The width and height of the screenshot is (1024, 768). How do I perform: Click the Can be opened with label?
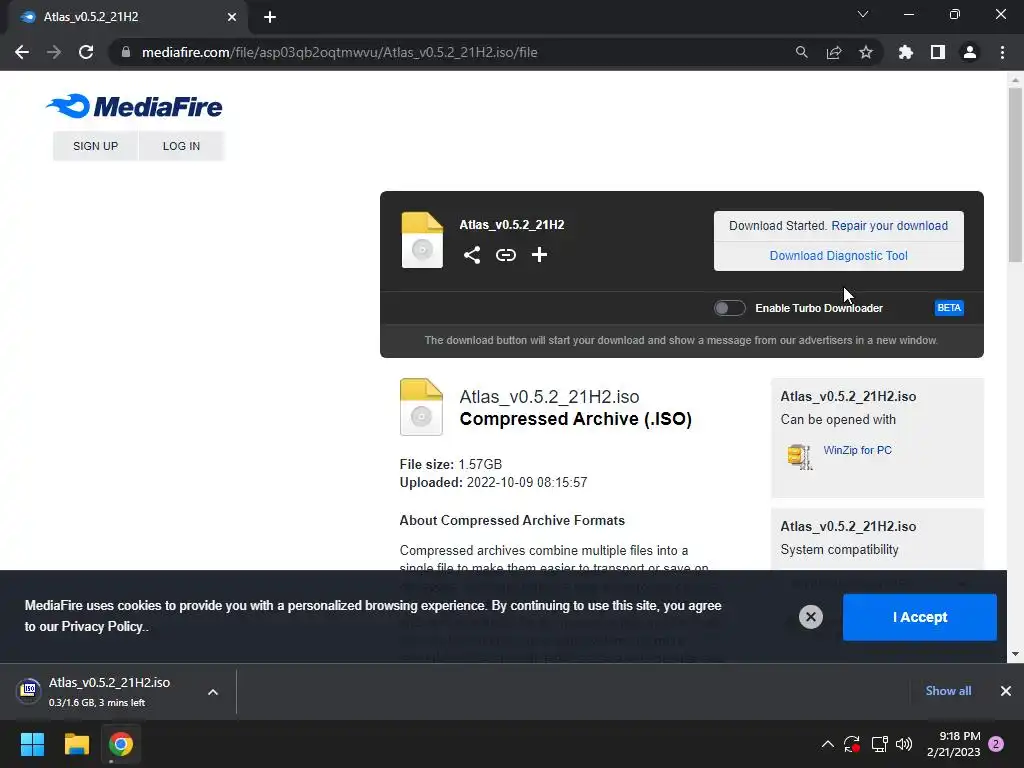838,419
